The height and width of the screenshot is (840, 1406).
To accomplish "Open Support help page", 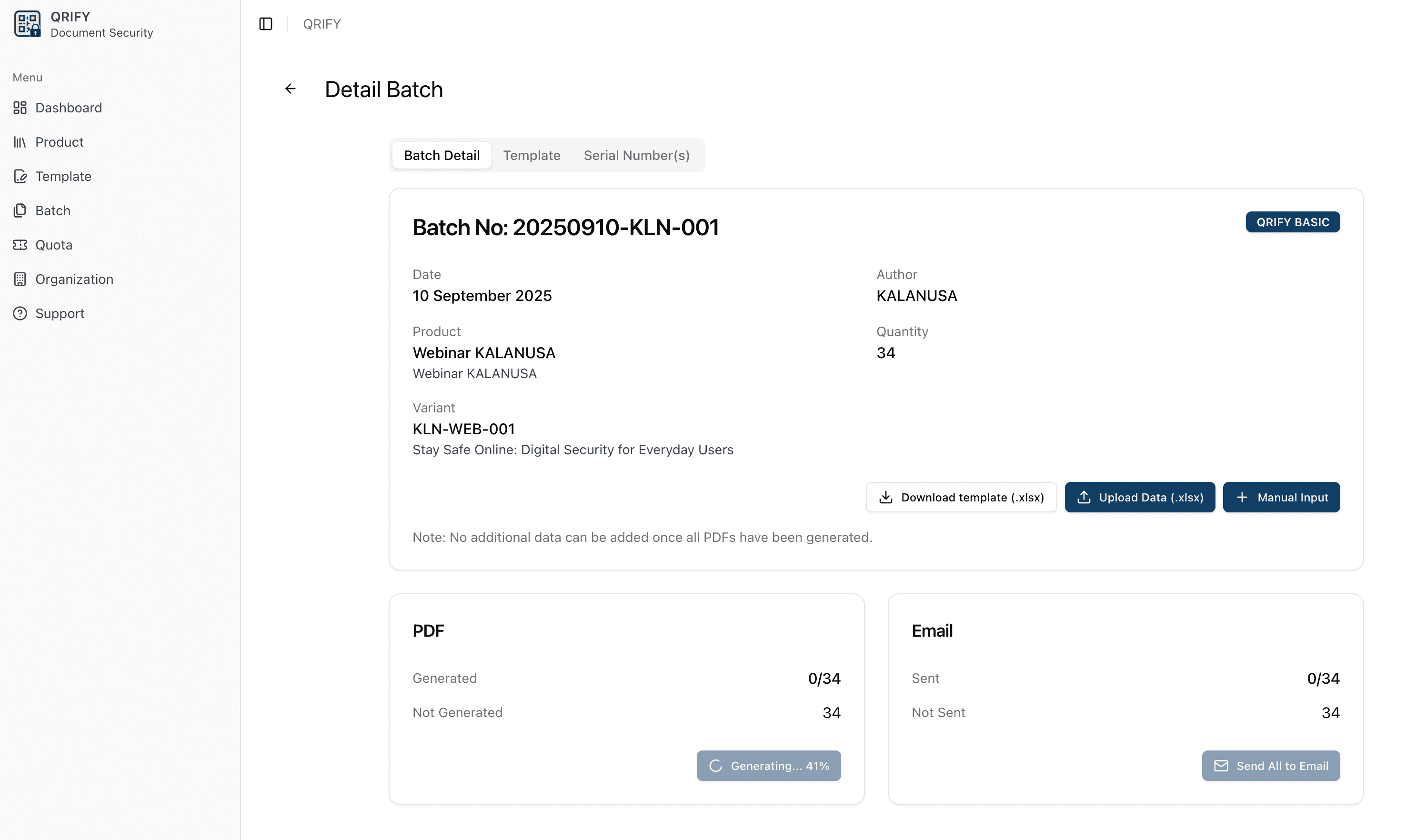I will pos(60,314).
